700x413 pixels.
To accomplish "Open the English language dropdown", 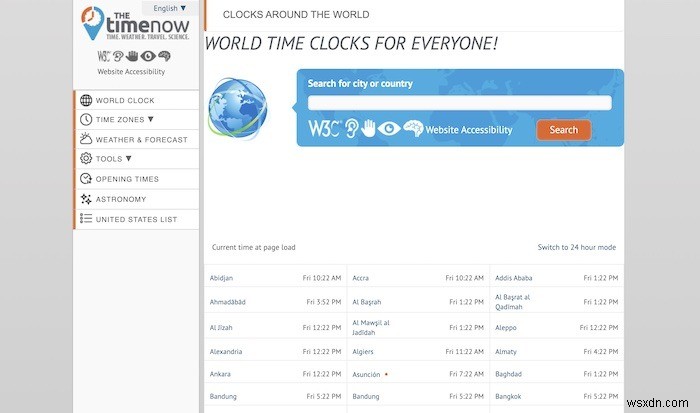I will (169, 8).
